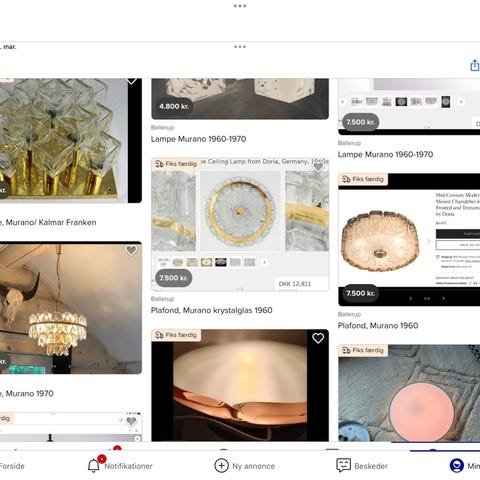Click Fiks færdig badge on Doria lamp listing

click(176, 164)
